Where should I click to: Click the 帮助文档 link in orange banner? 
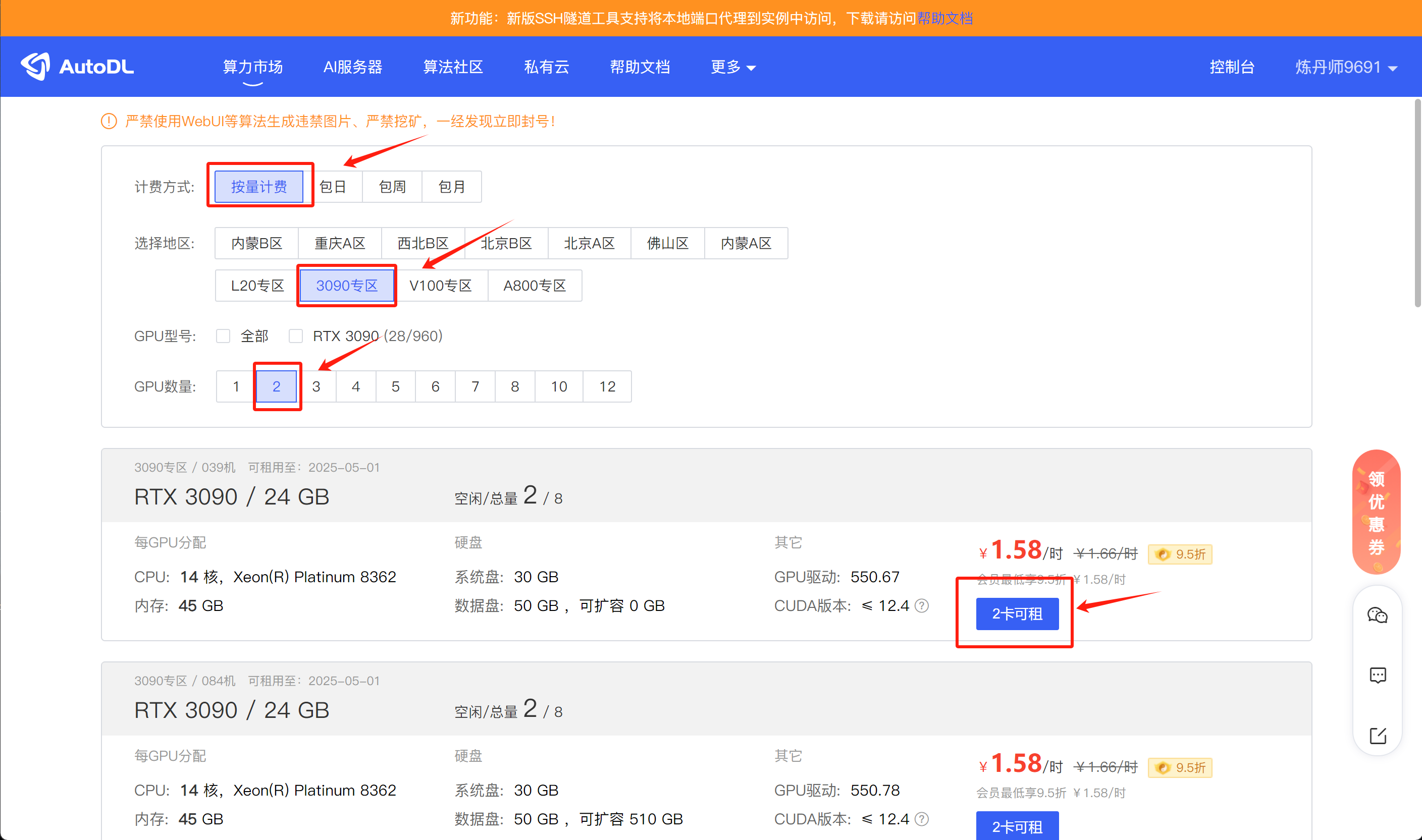(944, 19)
